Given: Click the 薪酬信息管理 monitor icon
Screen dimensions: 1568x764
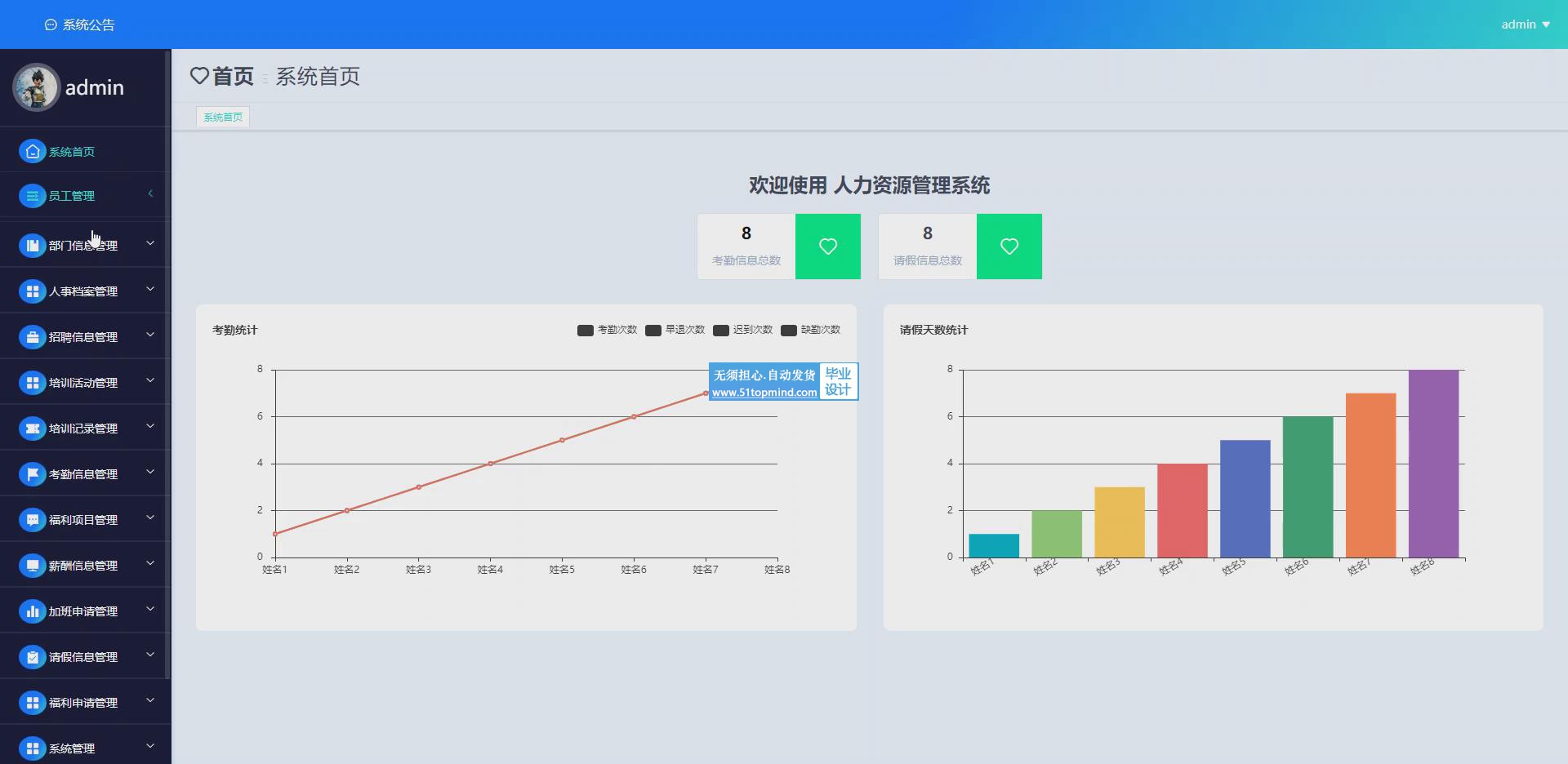Looking at the screenshot, I should click(32, 565).
